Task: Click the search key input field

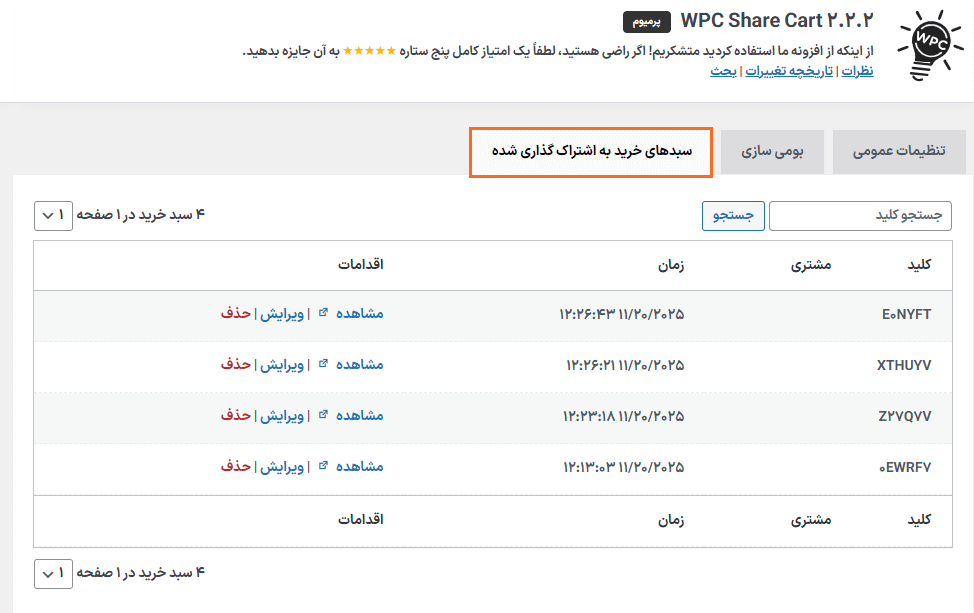Action: 860,215
